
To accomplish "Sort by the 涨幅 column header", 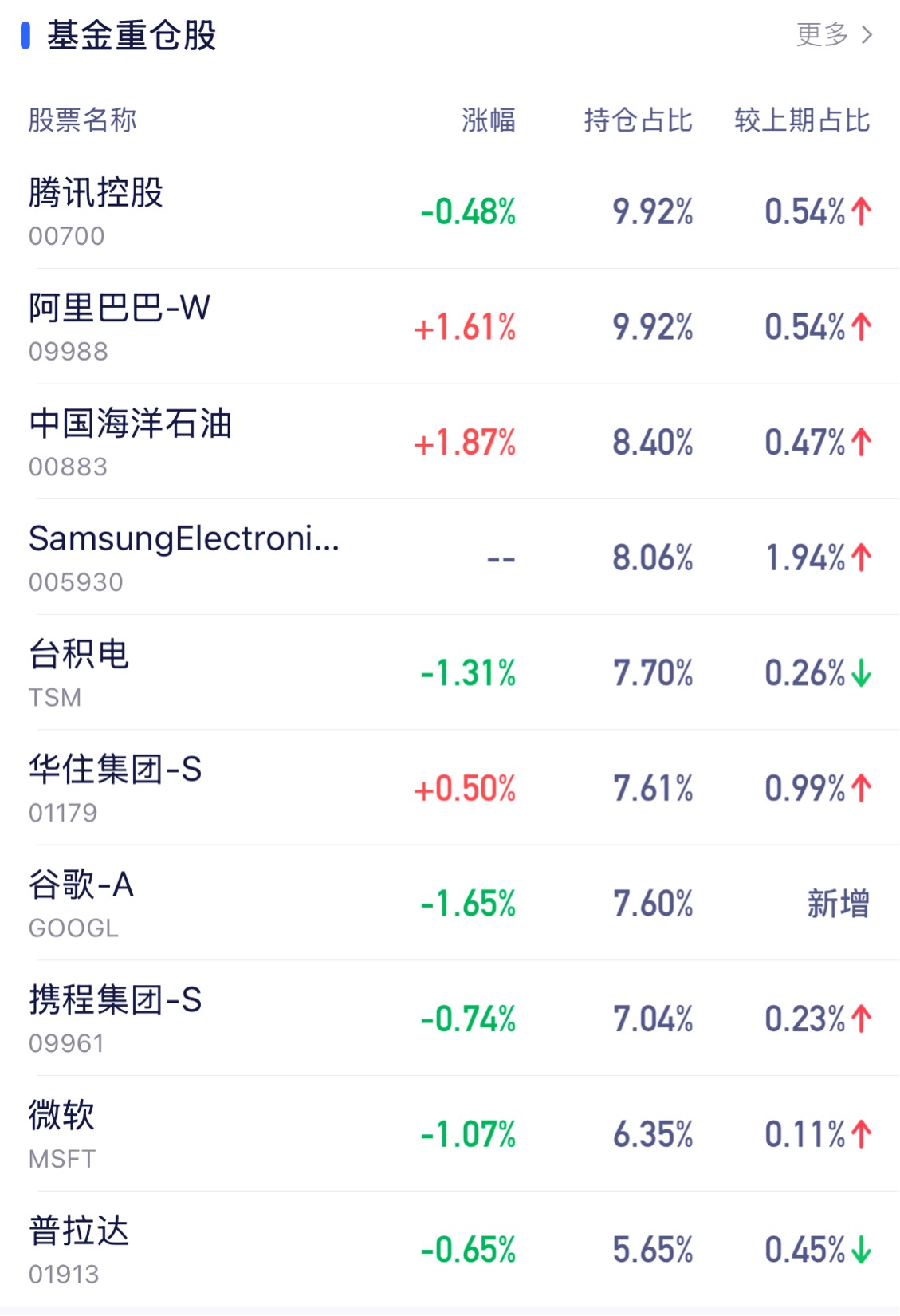I will (488, 120).
